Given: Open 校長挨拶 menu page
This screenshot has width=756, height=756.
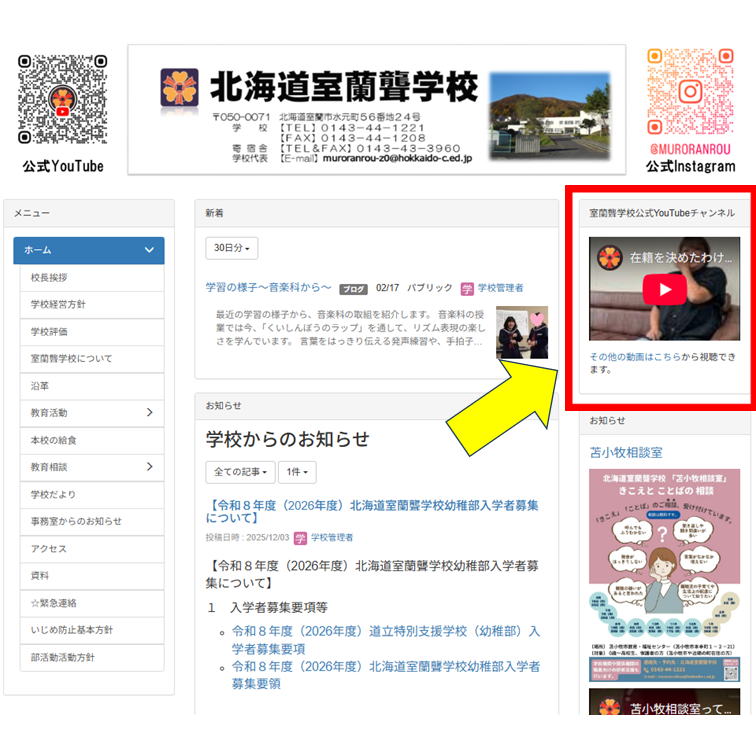Looking at the screenshot, I should point(50,277).
